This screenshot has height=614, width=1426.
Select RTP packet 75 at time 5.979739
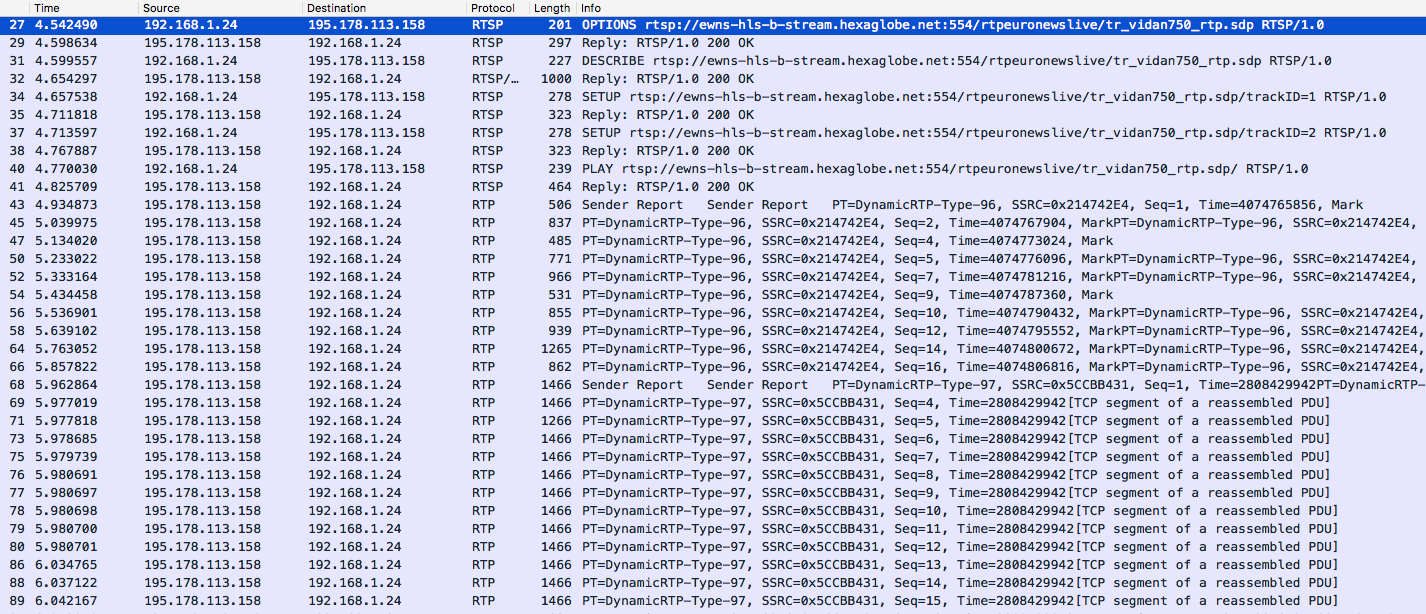click(x=713, y=457)
